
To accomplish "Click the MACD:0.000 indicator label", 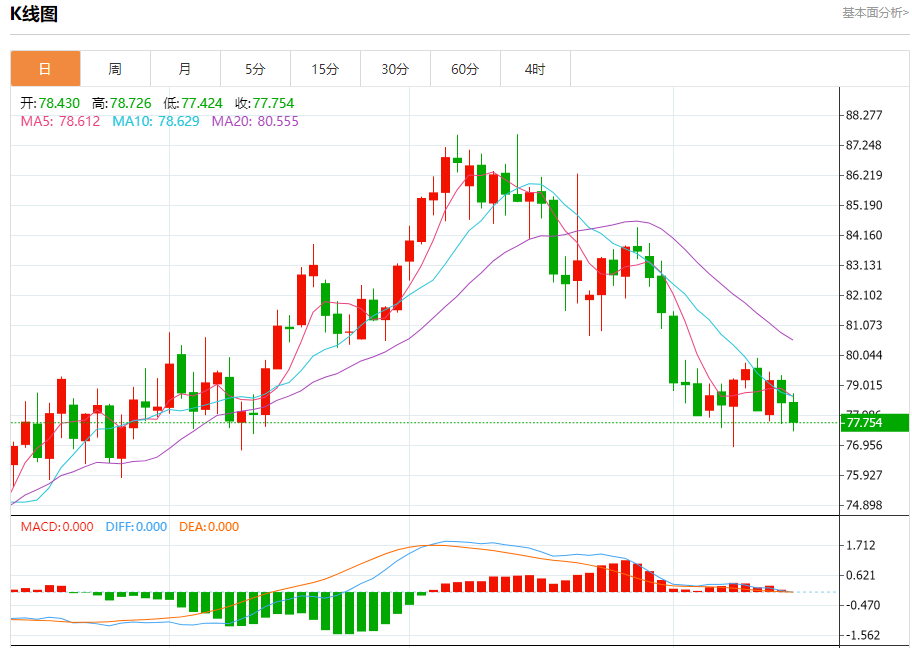I will (57, 527).
